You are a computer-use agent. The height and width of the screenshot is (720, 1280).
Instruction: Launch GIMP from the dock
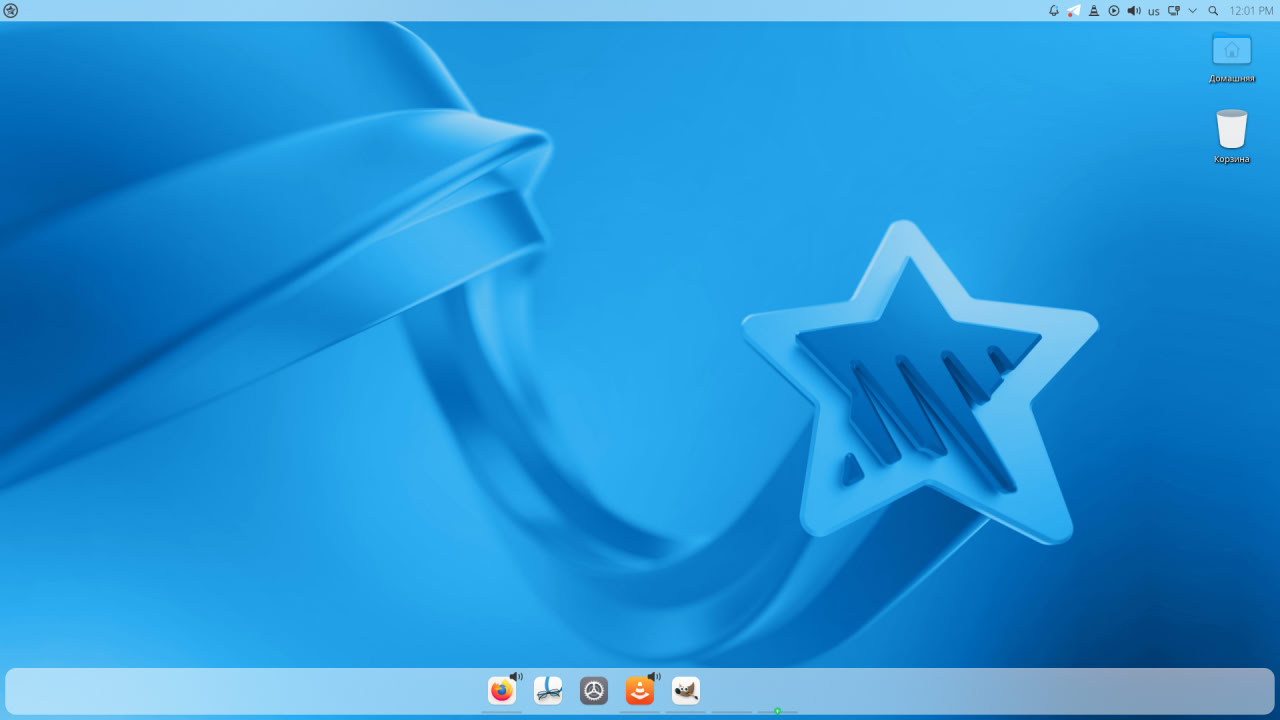click(x=686, y=691)
